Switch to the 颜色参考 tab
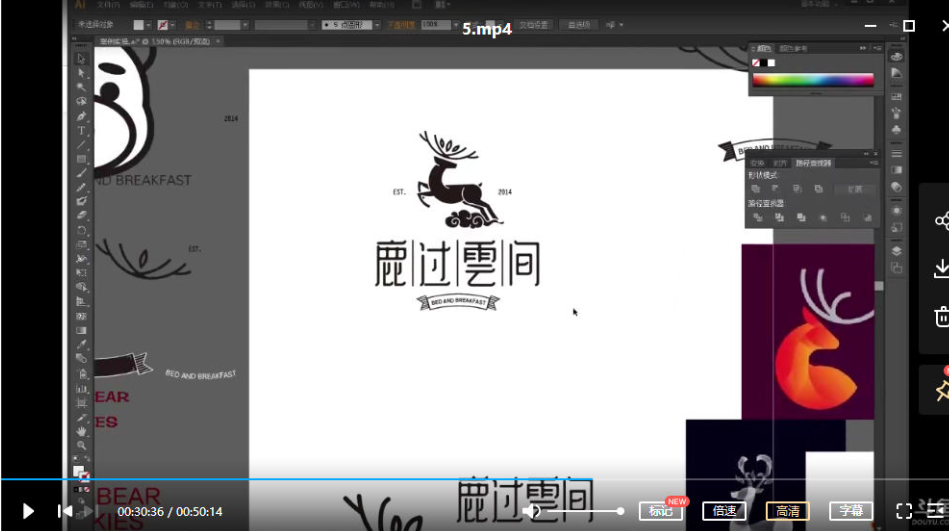This screenshot has height=531, width=949. point(793,48)
